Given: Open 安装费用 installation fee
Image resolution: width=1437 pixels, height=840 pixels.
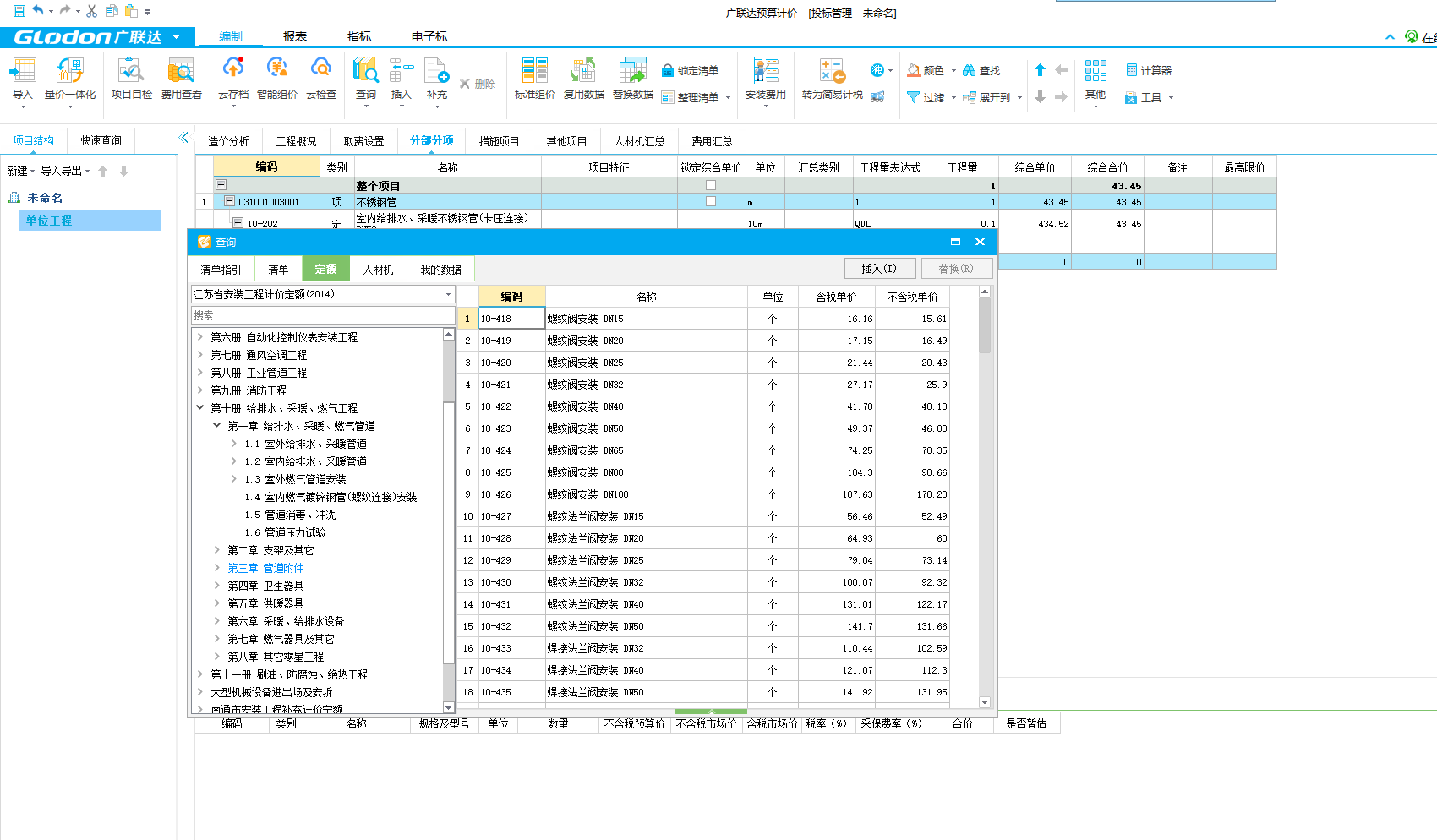Looking at the screenshot, I should point(766,71).
